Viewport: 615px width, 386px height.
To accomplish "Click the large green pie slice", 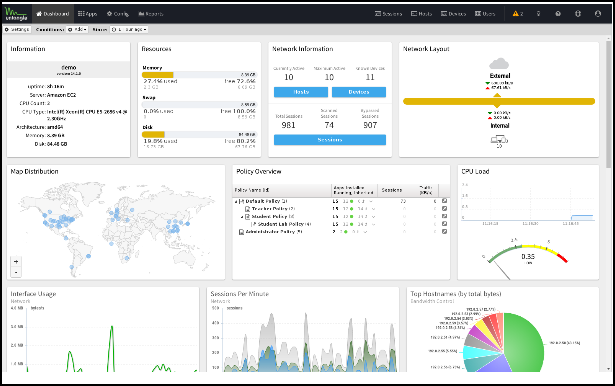I will 524,341.
